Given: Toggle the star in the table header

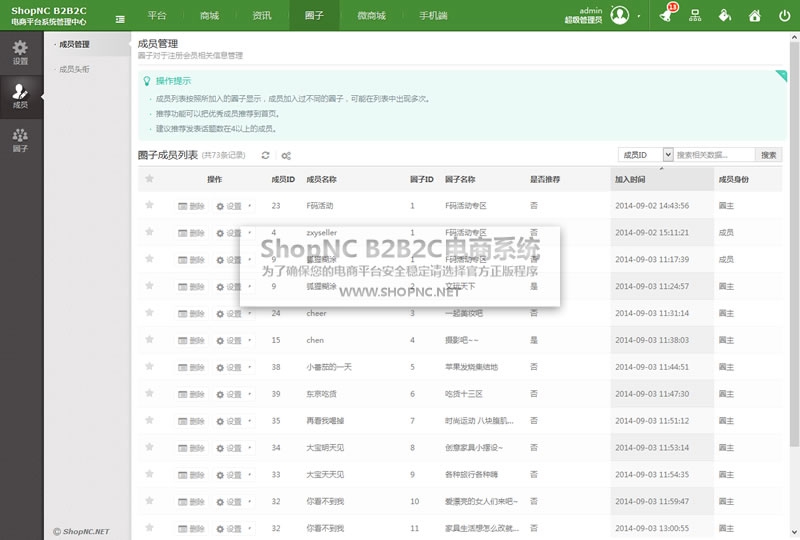Looking at the screenshot, I should [x=149, y=179].
